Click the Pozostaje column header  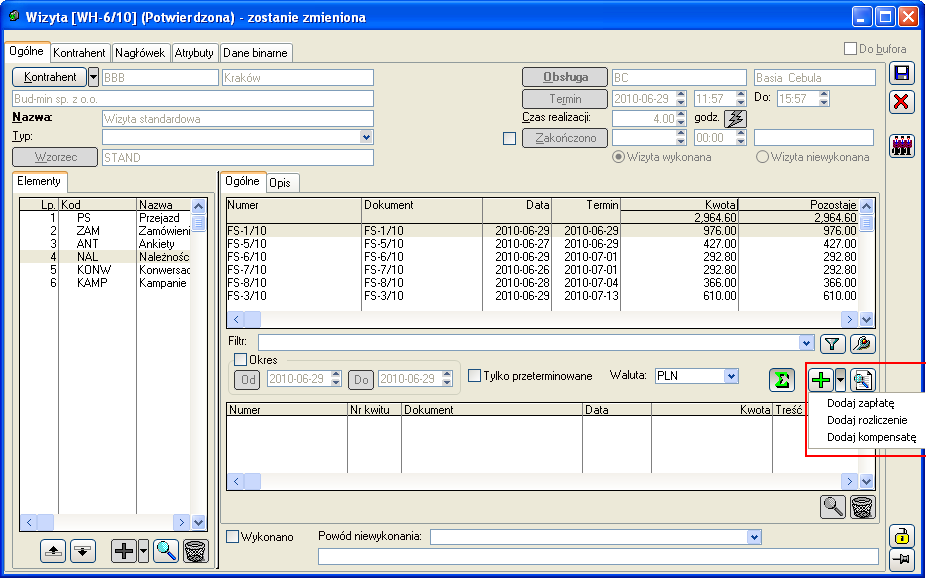[x=798, y=205]
